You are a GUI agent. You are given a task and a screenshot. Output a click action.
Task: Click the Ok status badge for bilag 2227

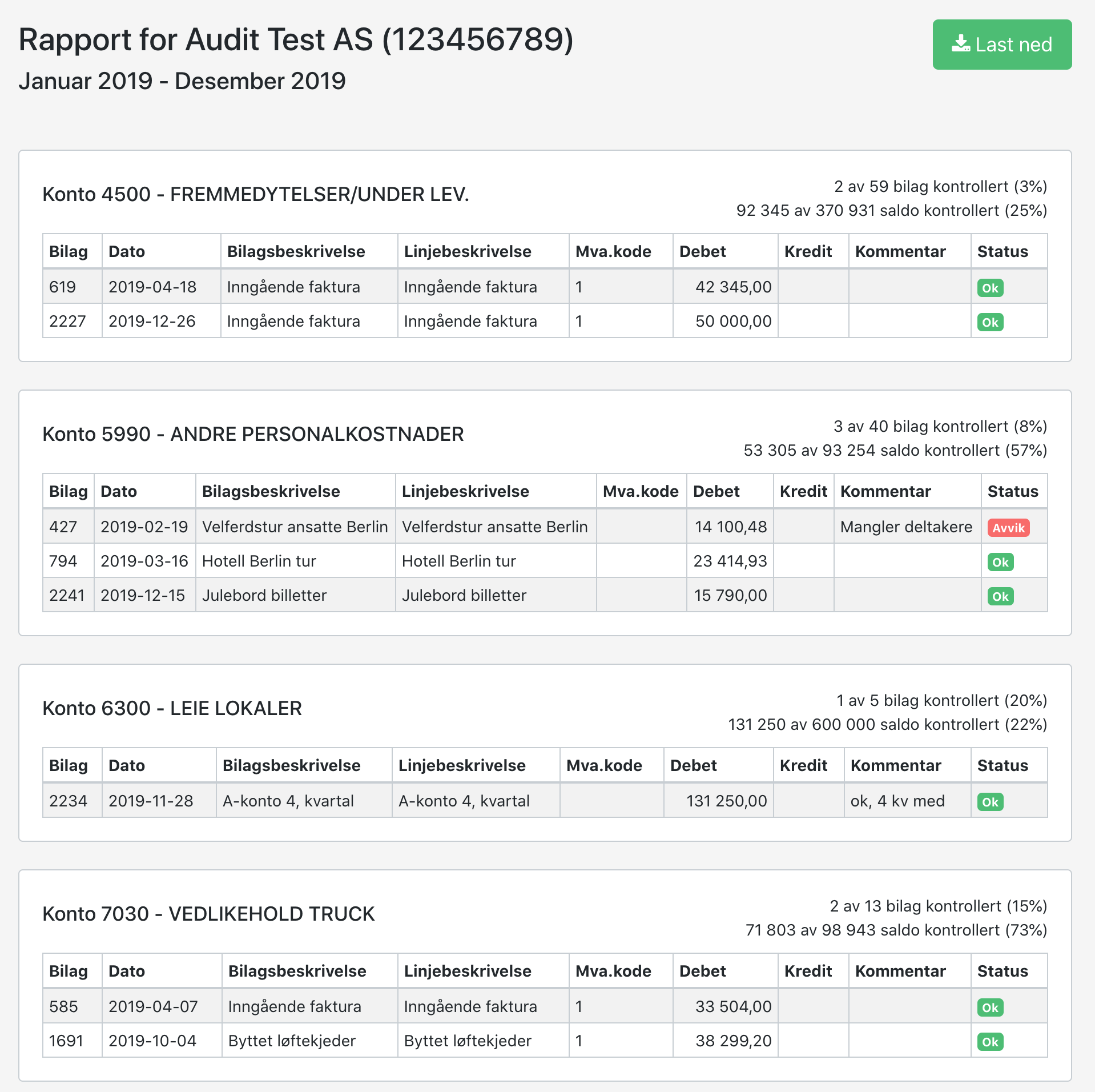[990, 322]
